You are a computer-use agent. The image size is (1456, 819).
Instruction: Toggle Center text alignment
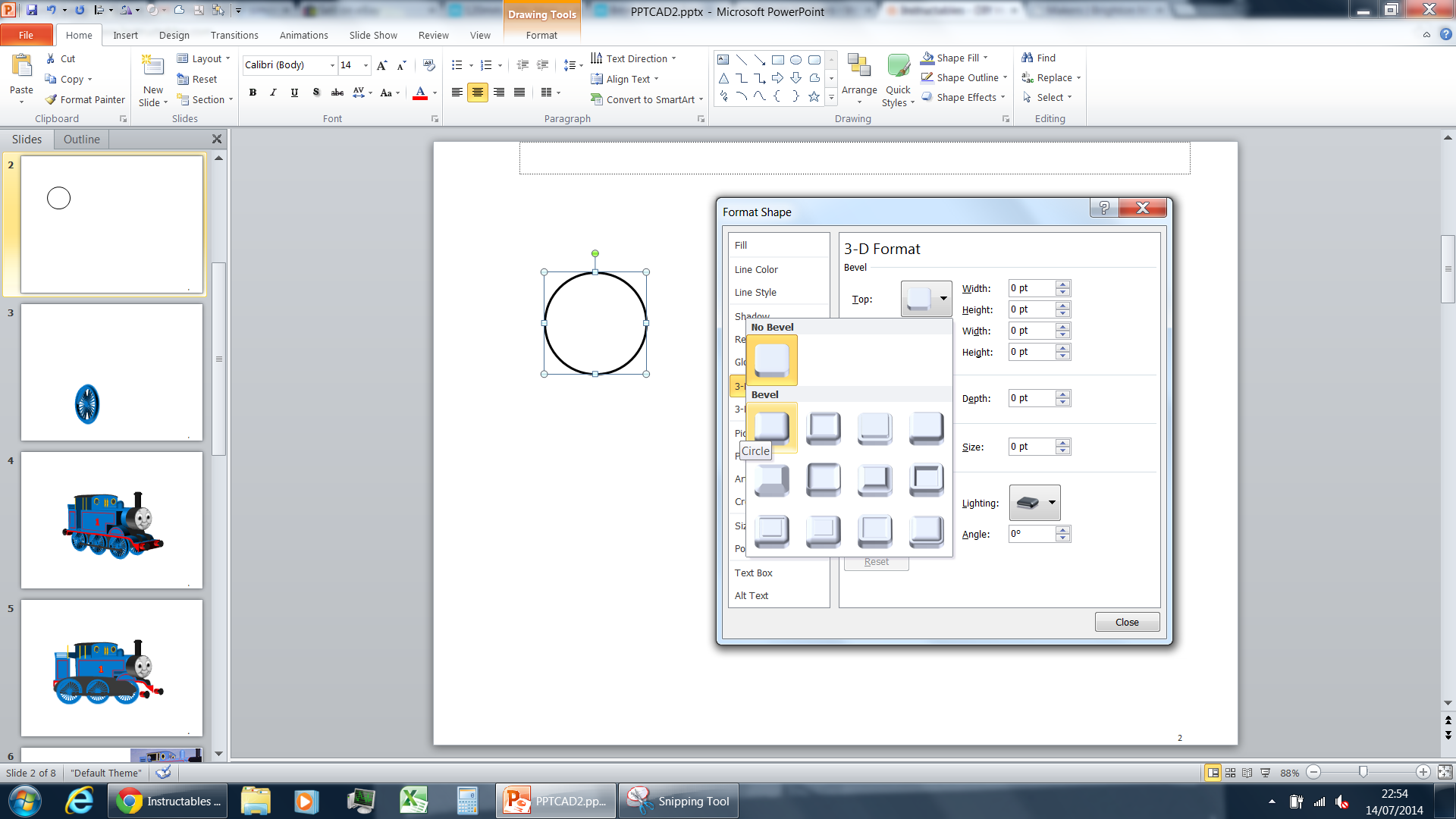tap(478, 93)
